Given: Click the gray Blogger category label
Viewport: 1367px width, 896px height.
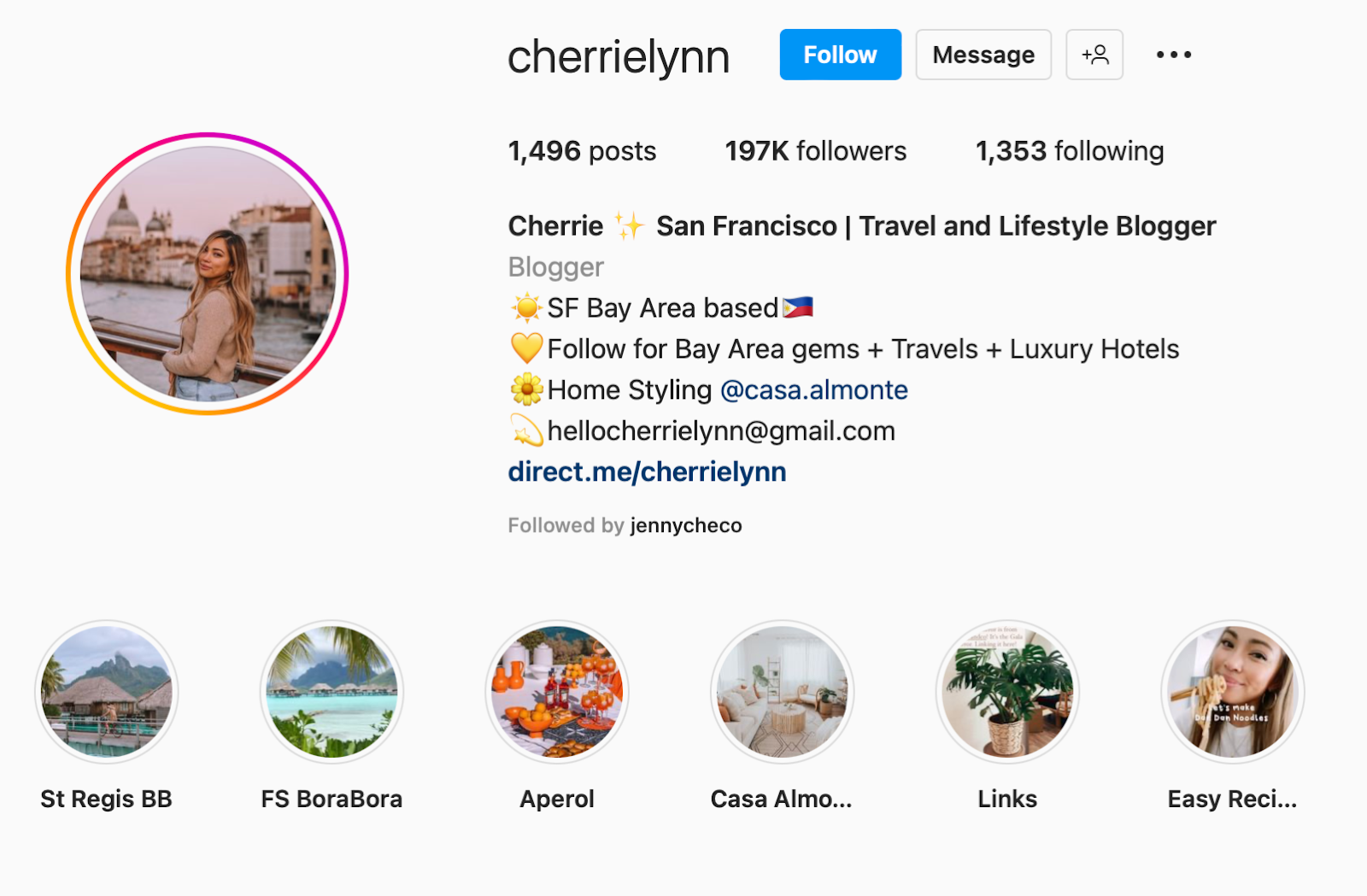Looking at the screenshot, I should click(x=556, y=267).
